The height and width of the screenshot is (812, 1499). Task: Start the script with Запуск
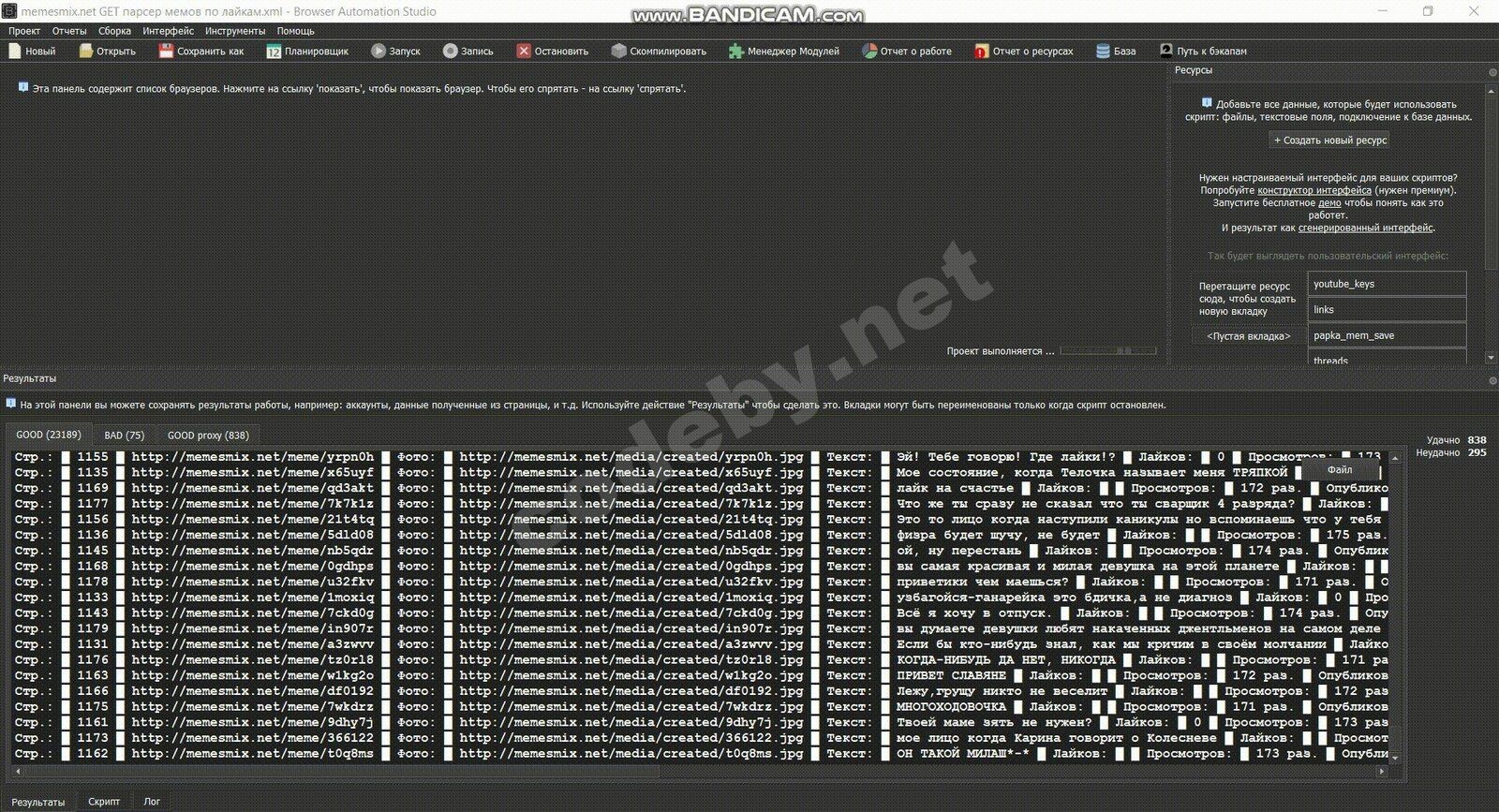395,52
